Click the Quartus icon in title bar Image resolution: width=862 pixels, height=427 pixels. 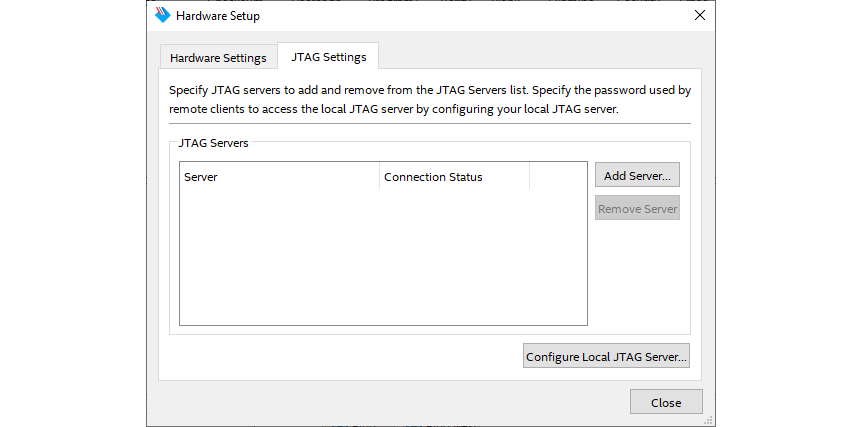pyautogui.click(x=164, y=16)
